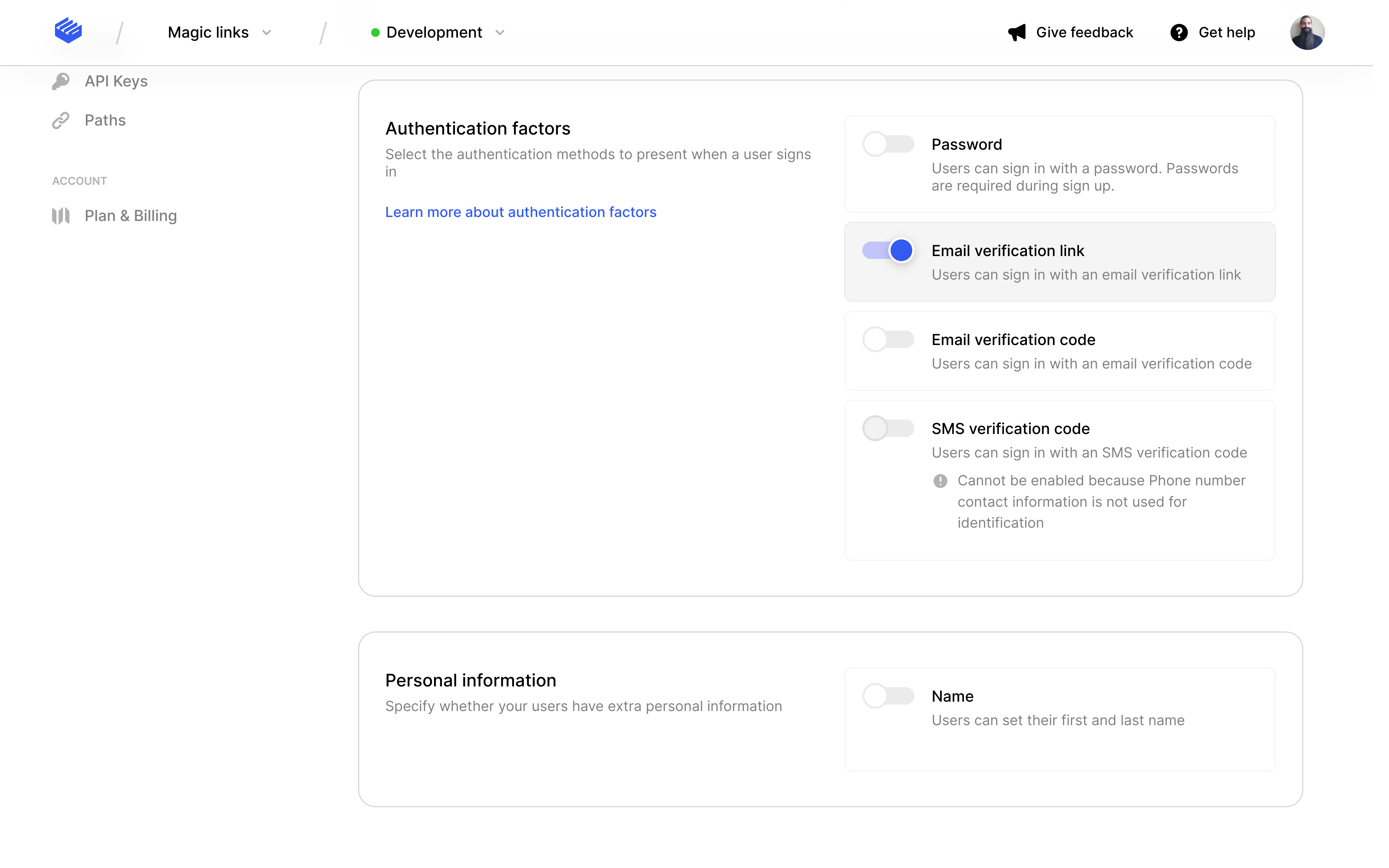The height and width of the screenshot is (868, 1389).
Task: Click 'Users can set their first and last name'
Action: click(x=1058, y=720)
